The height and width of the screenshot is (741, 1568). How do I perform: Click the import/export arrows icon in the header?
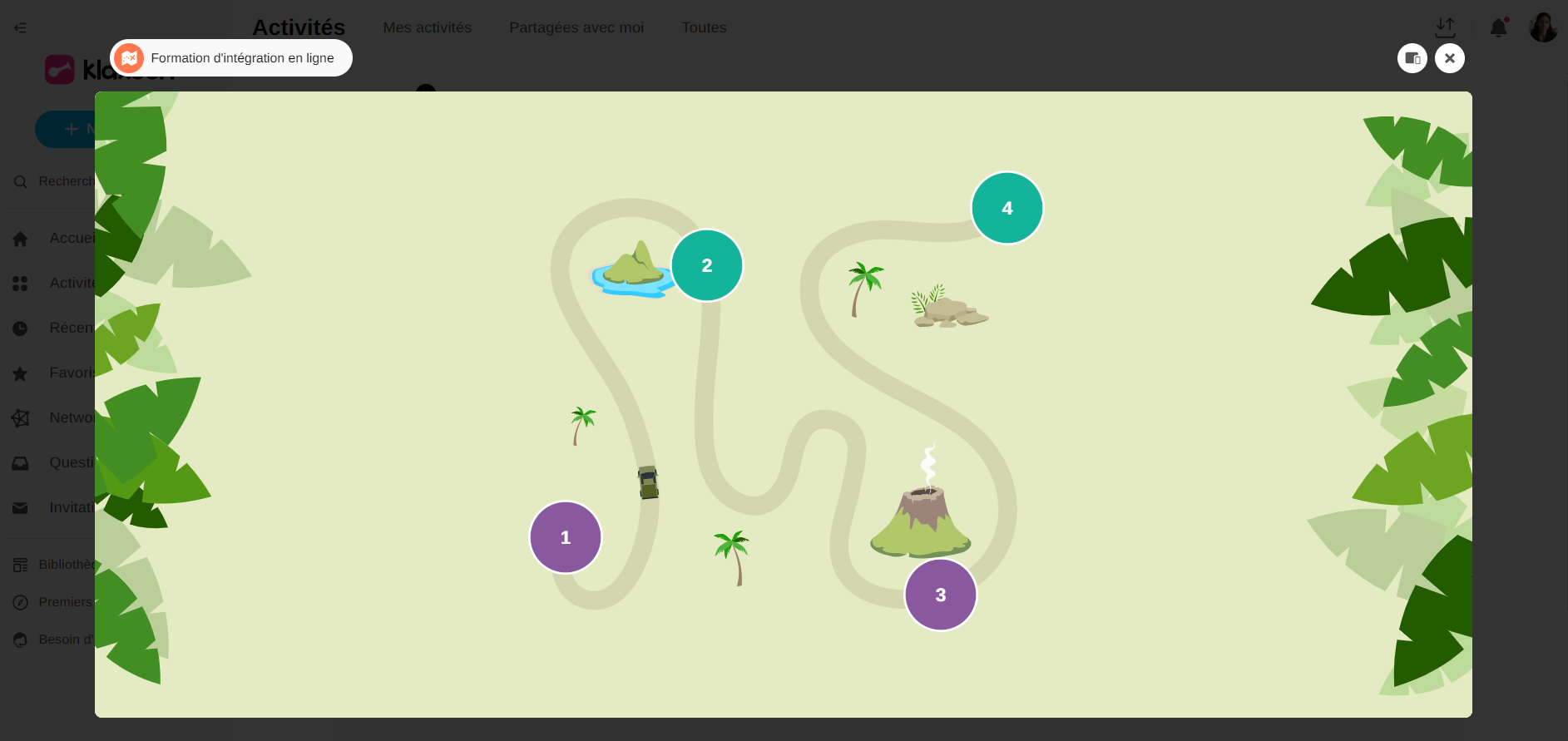pyautogui.click(x=1445, y=27)
